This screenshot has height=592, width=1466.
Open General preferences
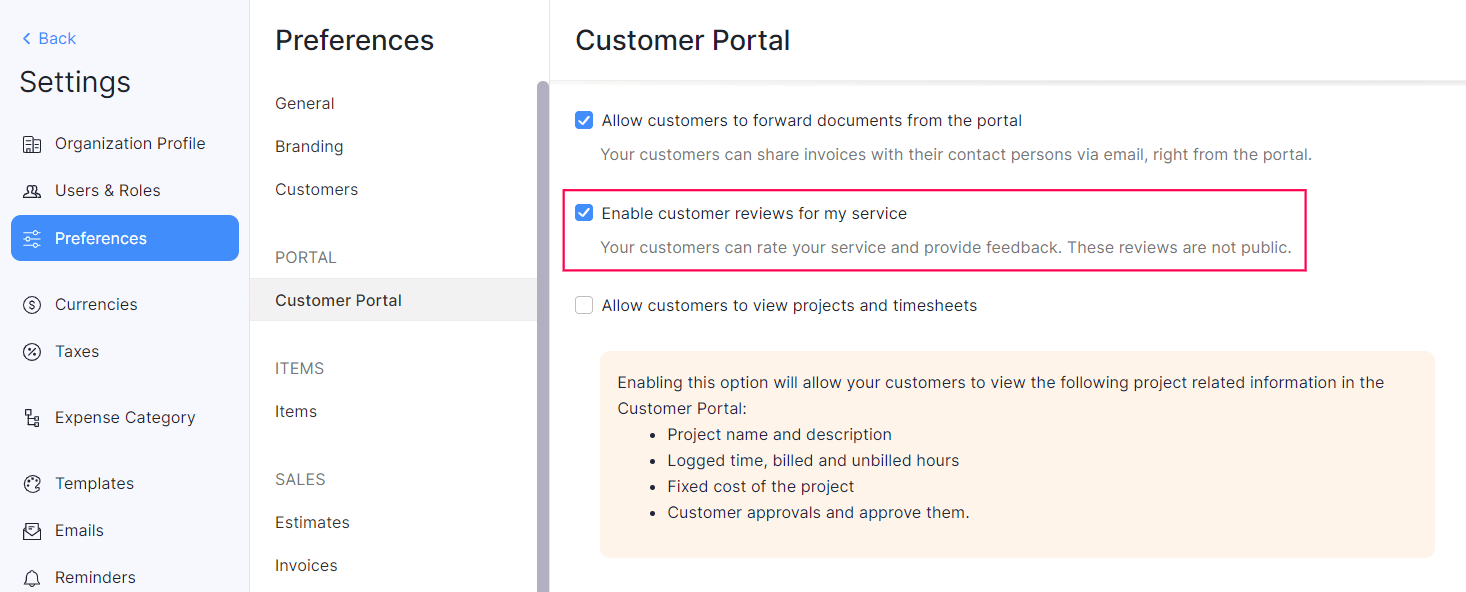coord(305,104)
